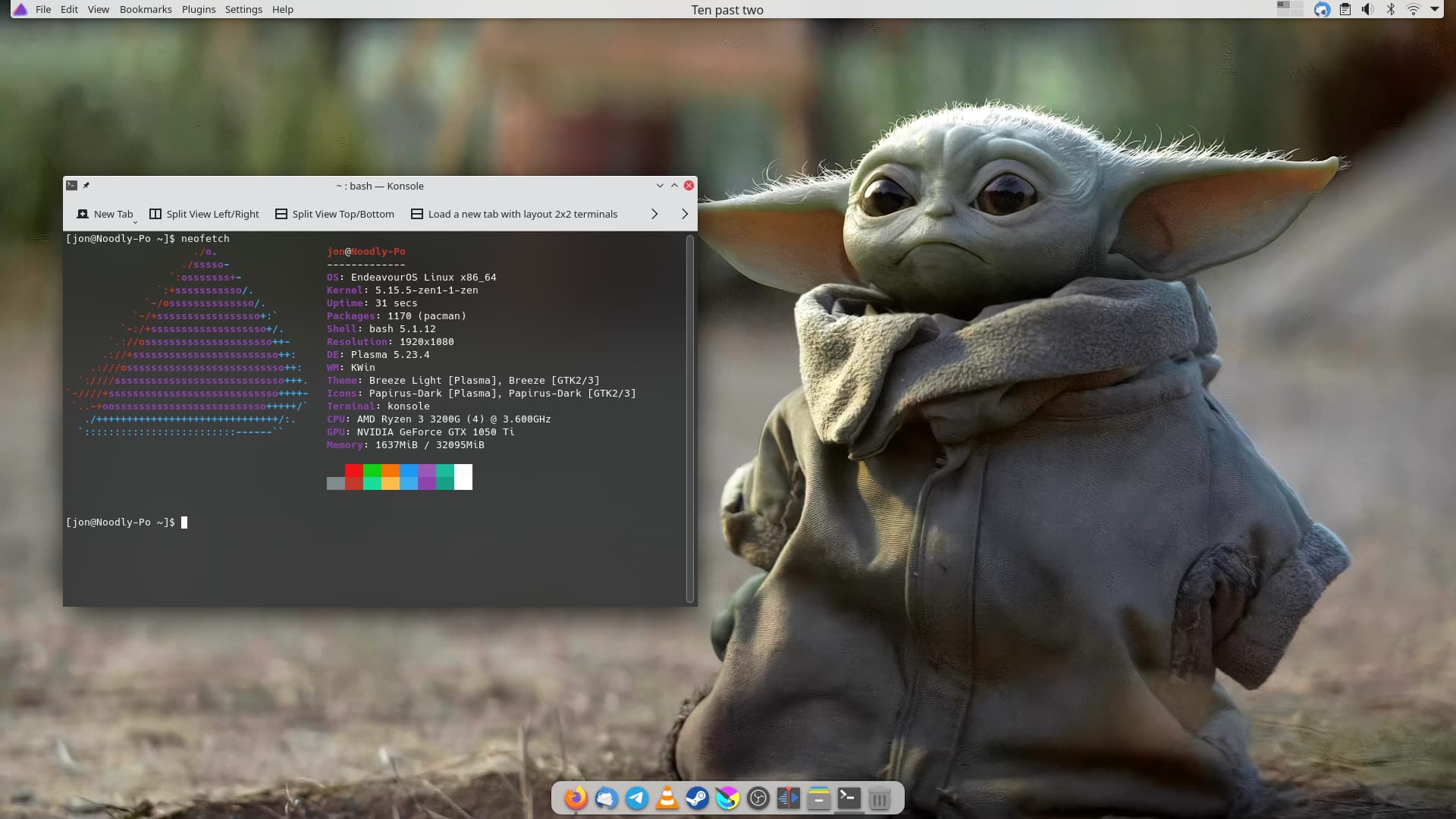
Task: Launch Steam from the dock
Action: (x=698, y=798)
